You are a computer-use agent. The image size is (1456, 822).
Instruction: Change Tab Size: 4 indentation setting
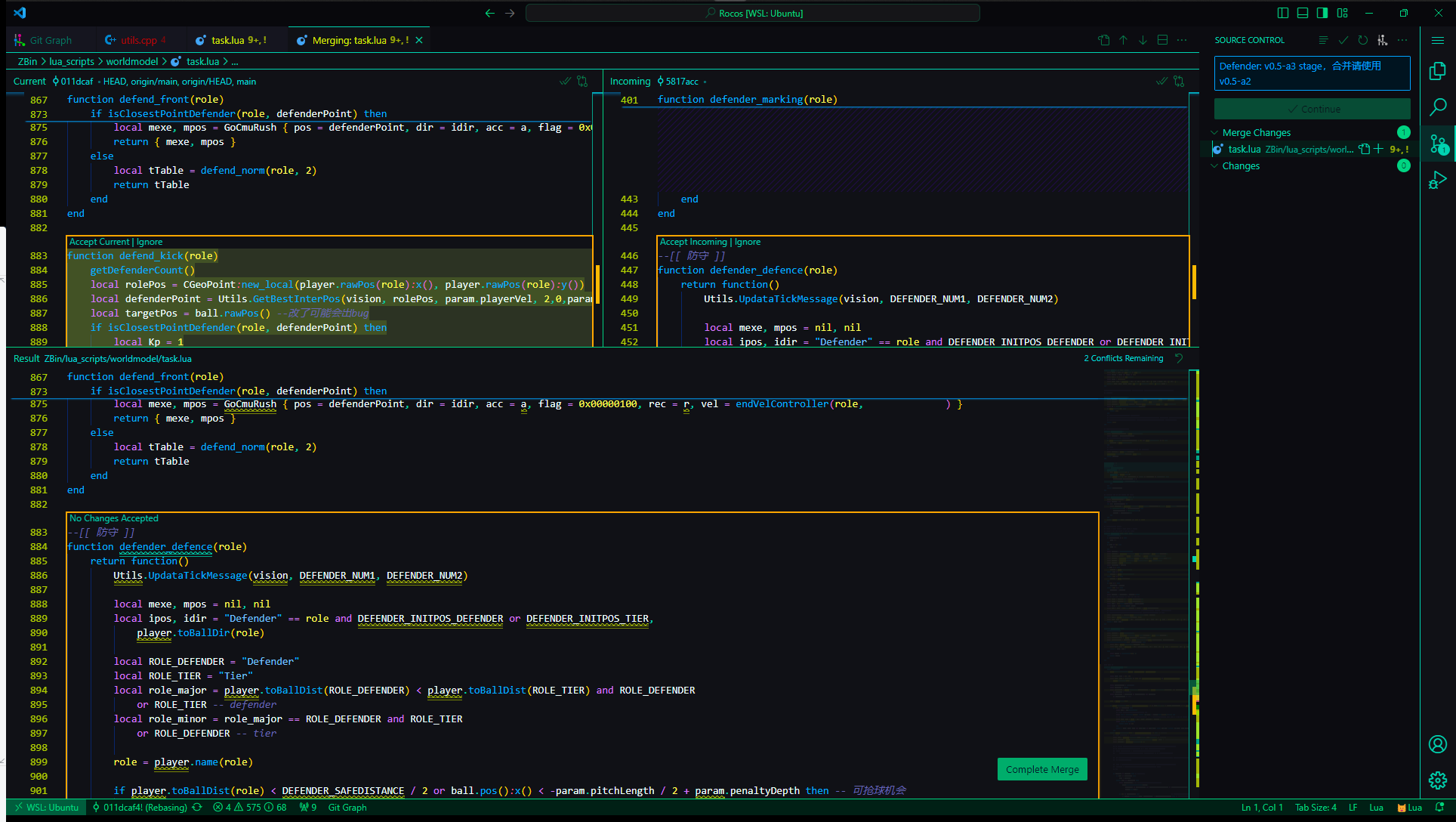point(1316,807)
